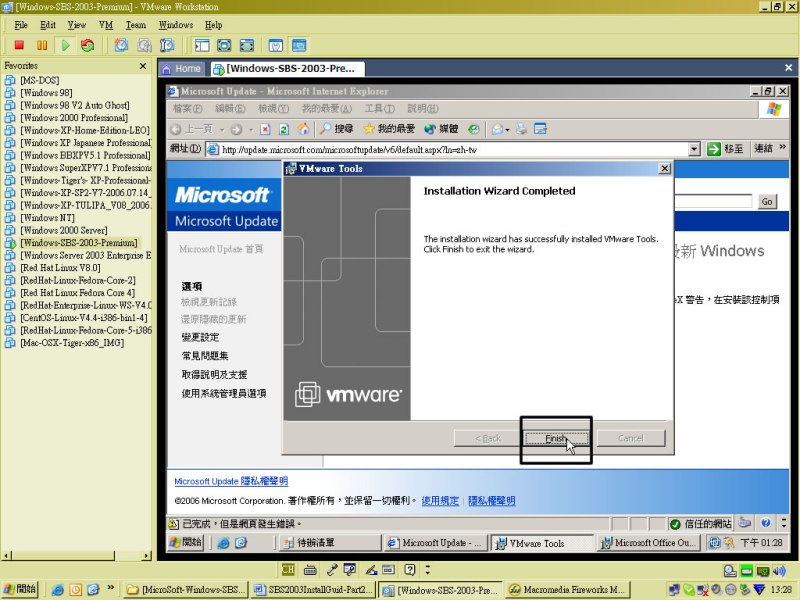Click the green Power On play icon

[65, 45]
